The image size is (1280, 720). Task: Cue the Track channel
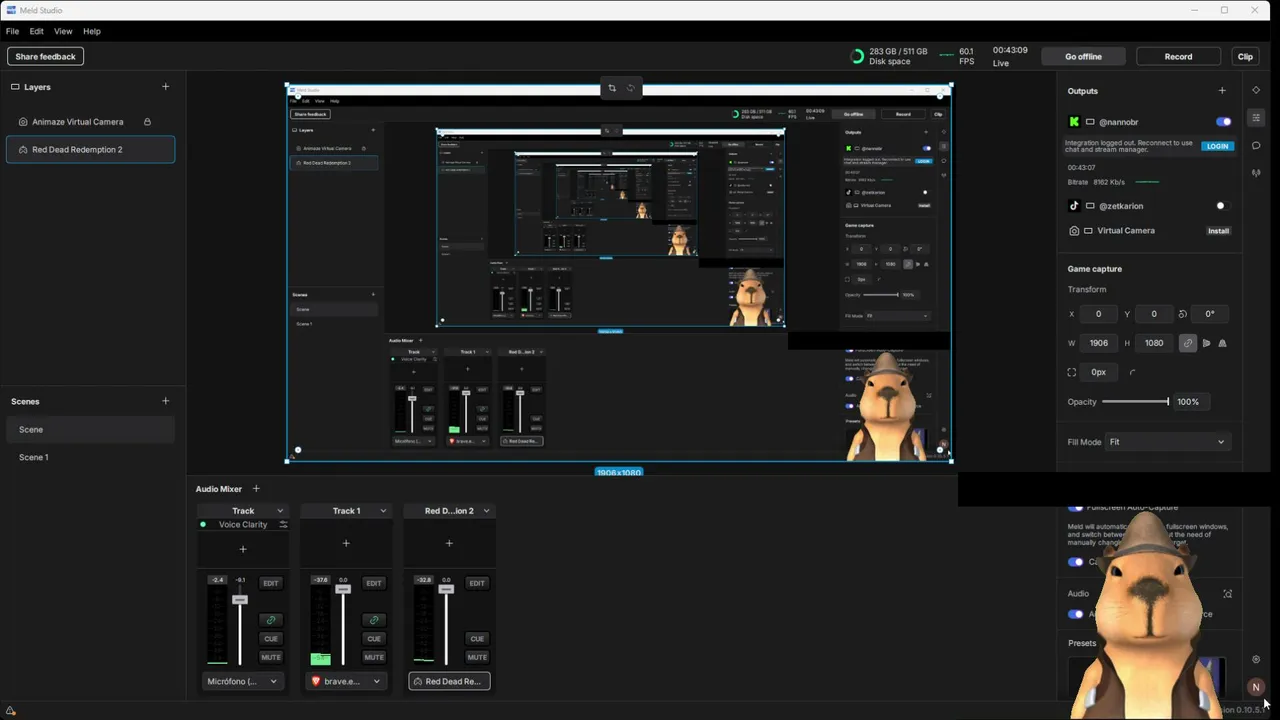(270, 639)
